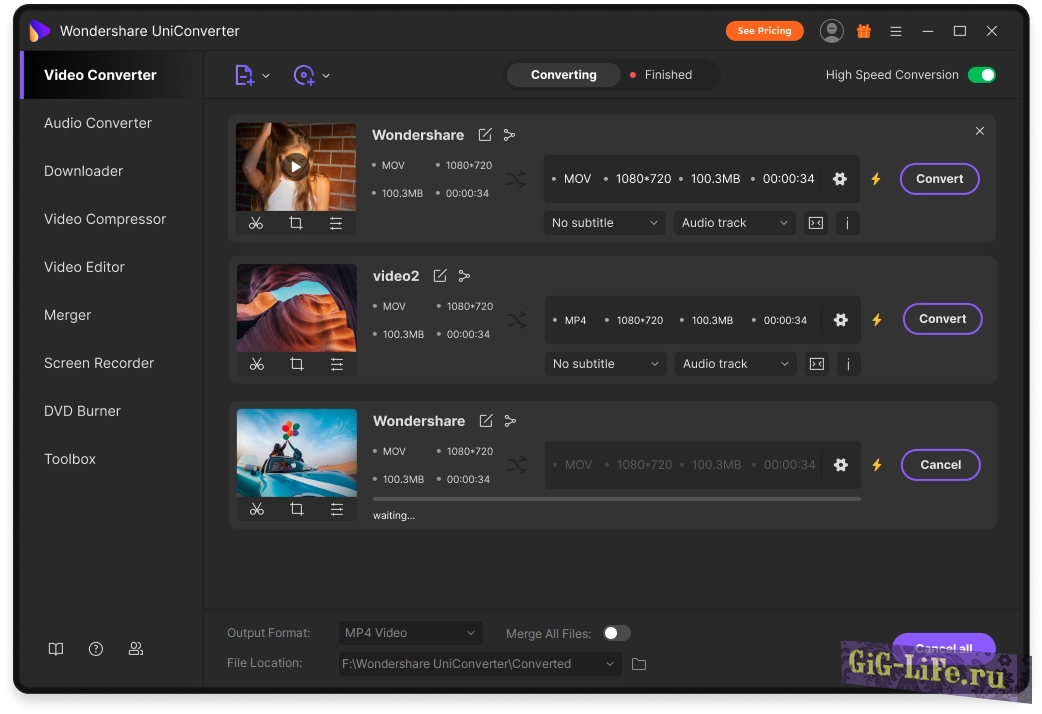Open the output folder icon beside File Location
1042x714 pixels.
point(639,664)
